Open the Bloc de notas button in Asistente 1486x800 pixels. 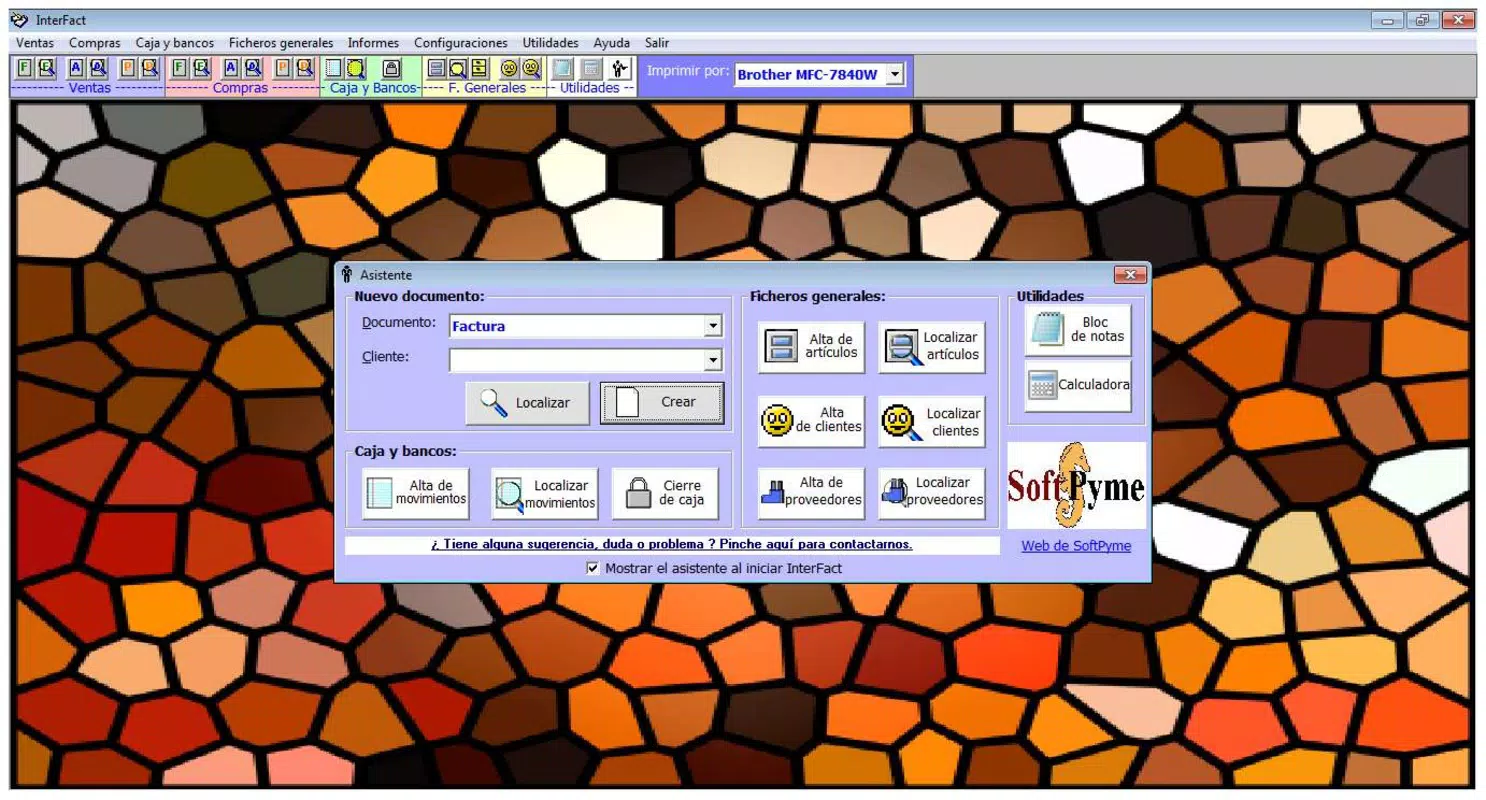(x=1078, y=330)
